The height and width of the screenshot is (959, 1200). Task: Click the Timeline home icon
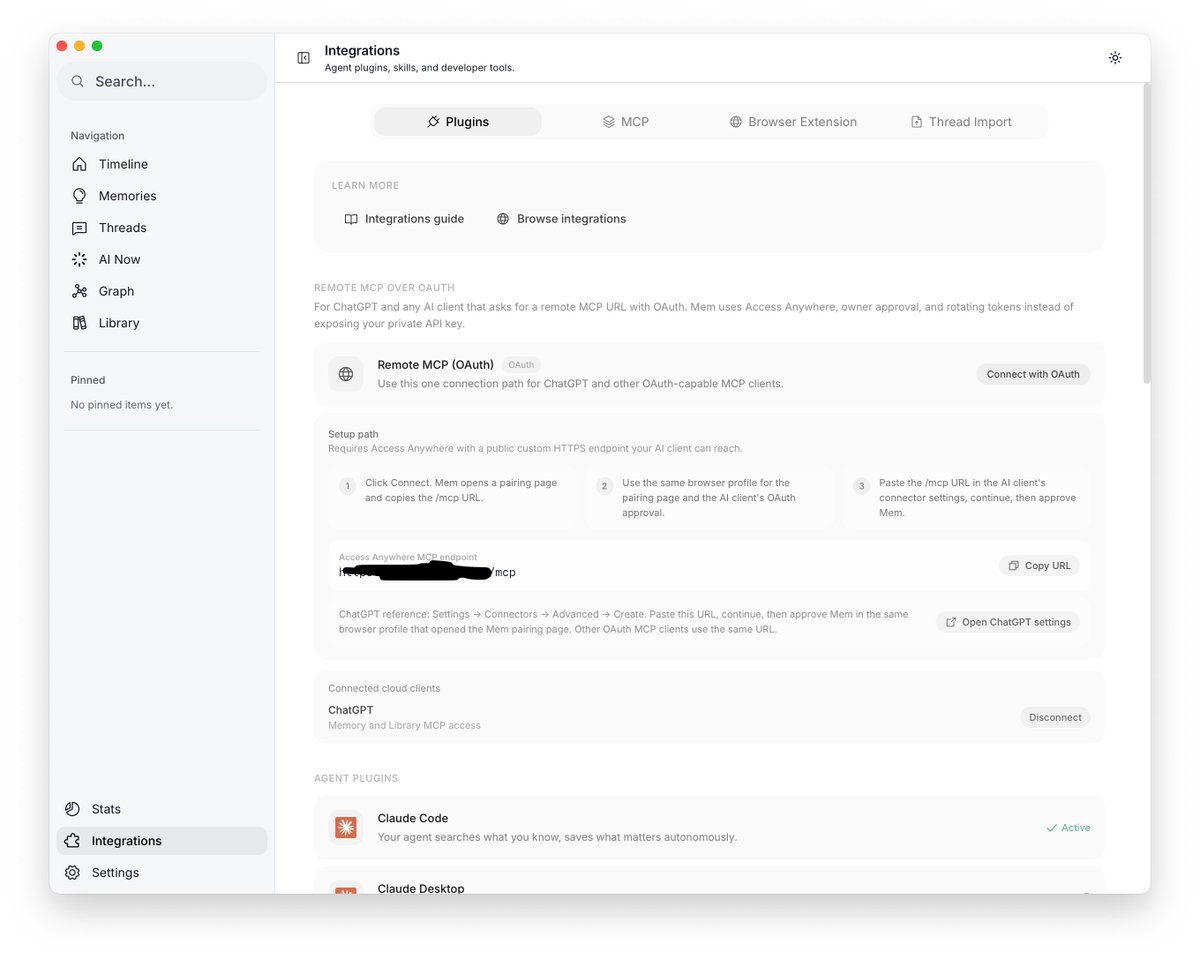80,164
